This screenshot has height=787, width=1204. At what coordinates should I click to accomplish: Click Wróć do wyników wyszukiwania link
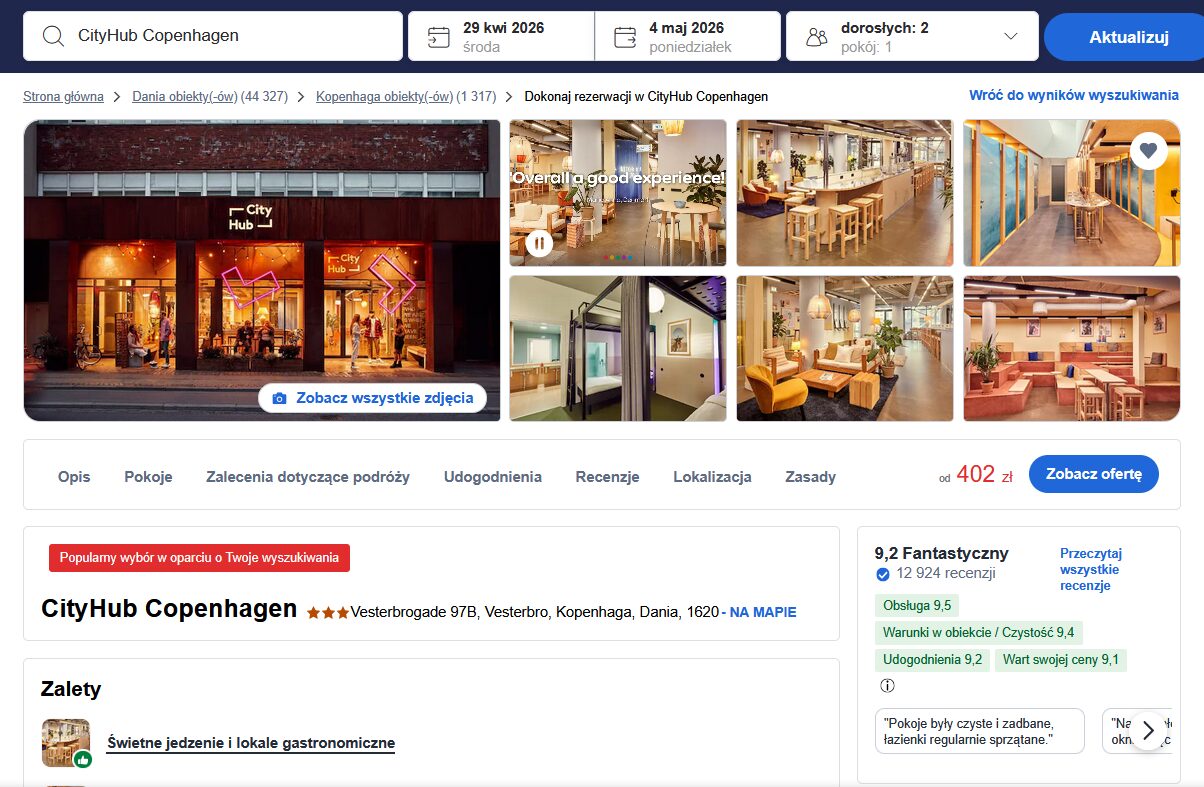point(1073,96)
